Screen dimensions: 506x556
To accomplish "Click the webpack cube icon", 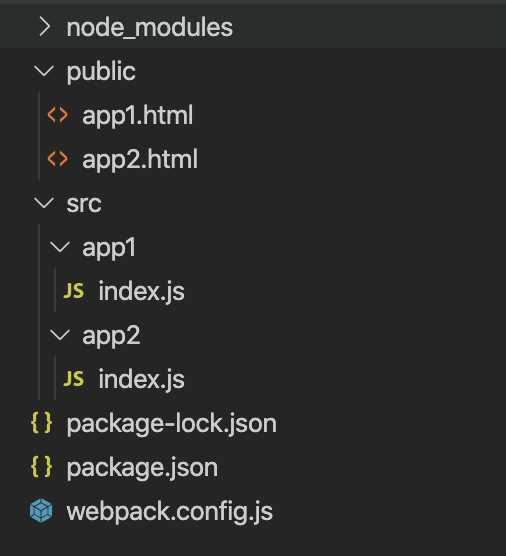I will (41, 511).
